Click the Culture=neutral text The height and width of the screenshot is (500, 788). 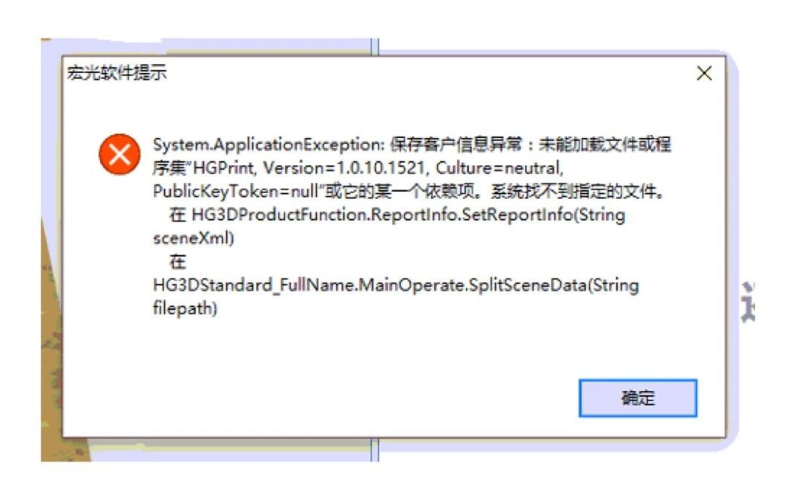point(499,168)
